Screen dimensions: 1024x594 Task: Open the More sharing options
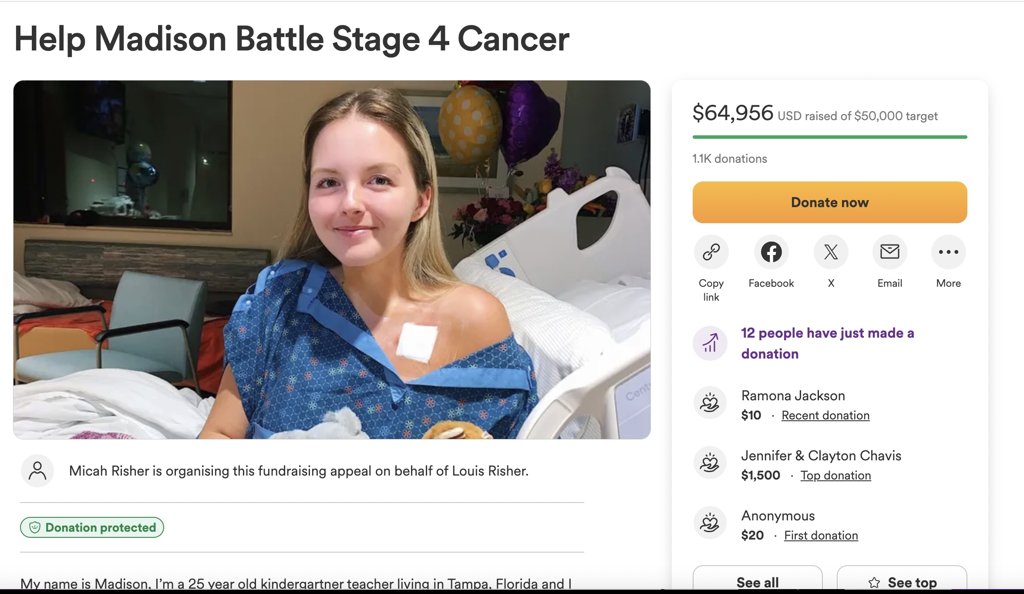(948, 252)
